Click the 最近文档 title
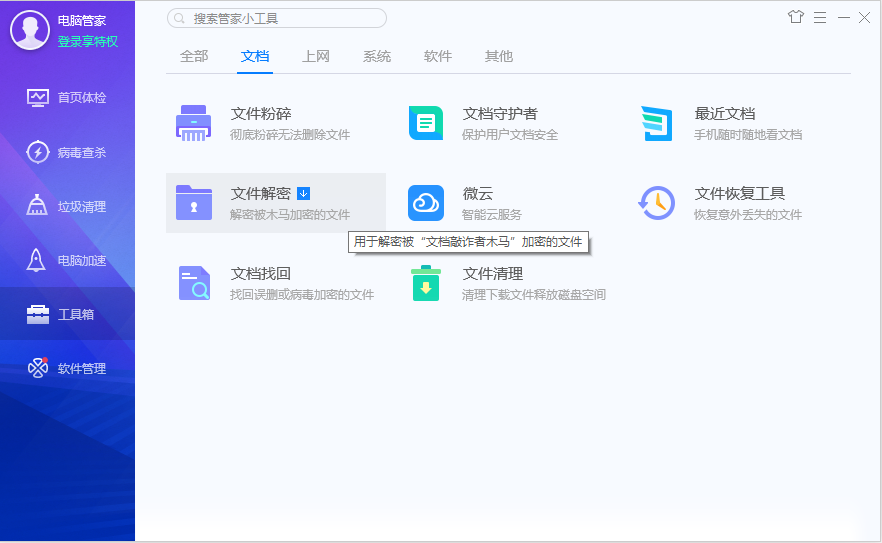882x543 pixels. (724, 114)
